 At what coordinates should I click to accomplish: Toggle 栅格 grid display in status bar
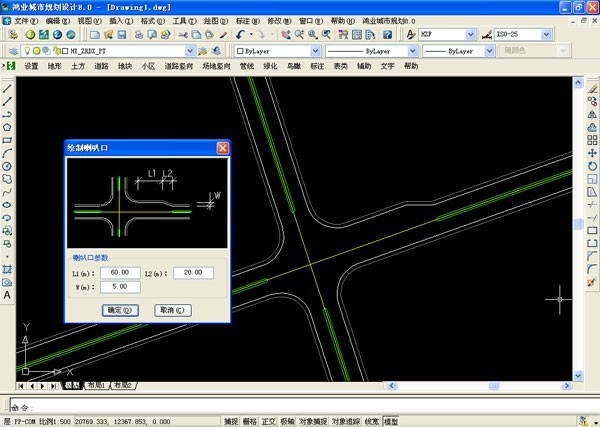pos(250,422)
